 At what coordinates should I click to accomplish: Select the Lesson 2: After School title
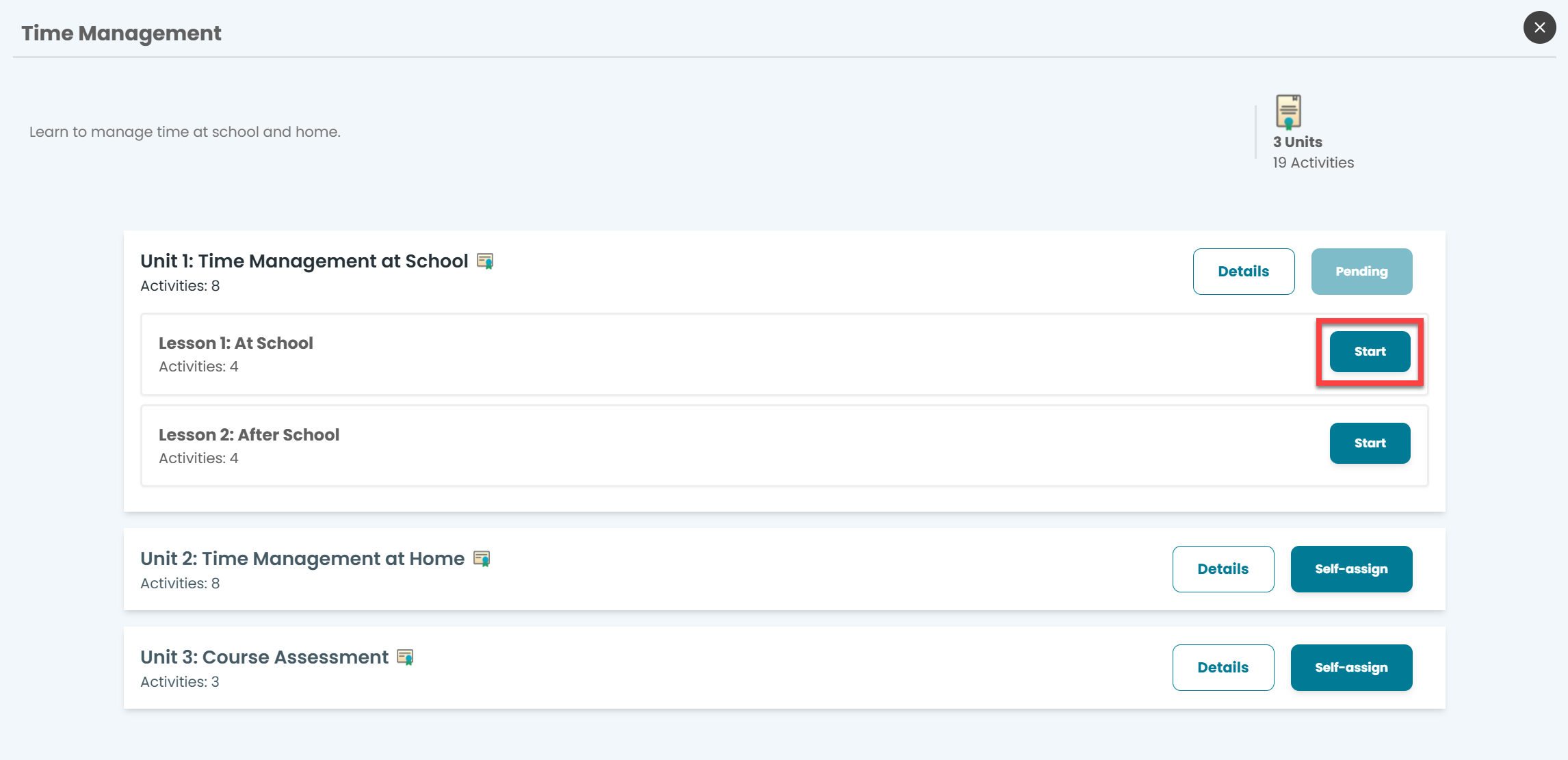[x=249, y=435]
